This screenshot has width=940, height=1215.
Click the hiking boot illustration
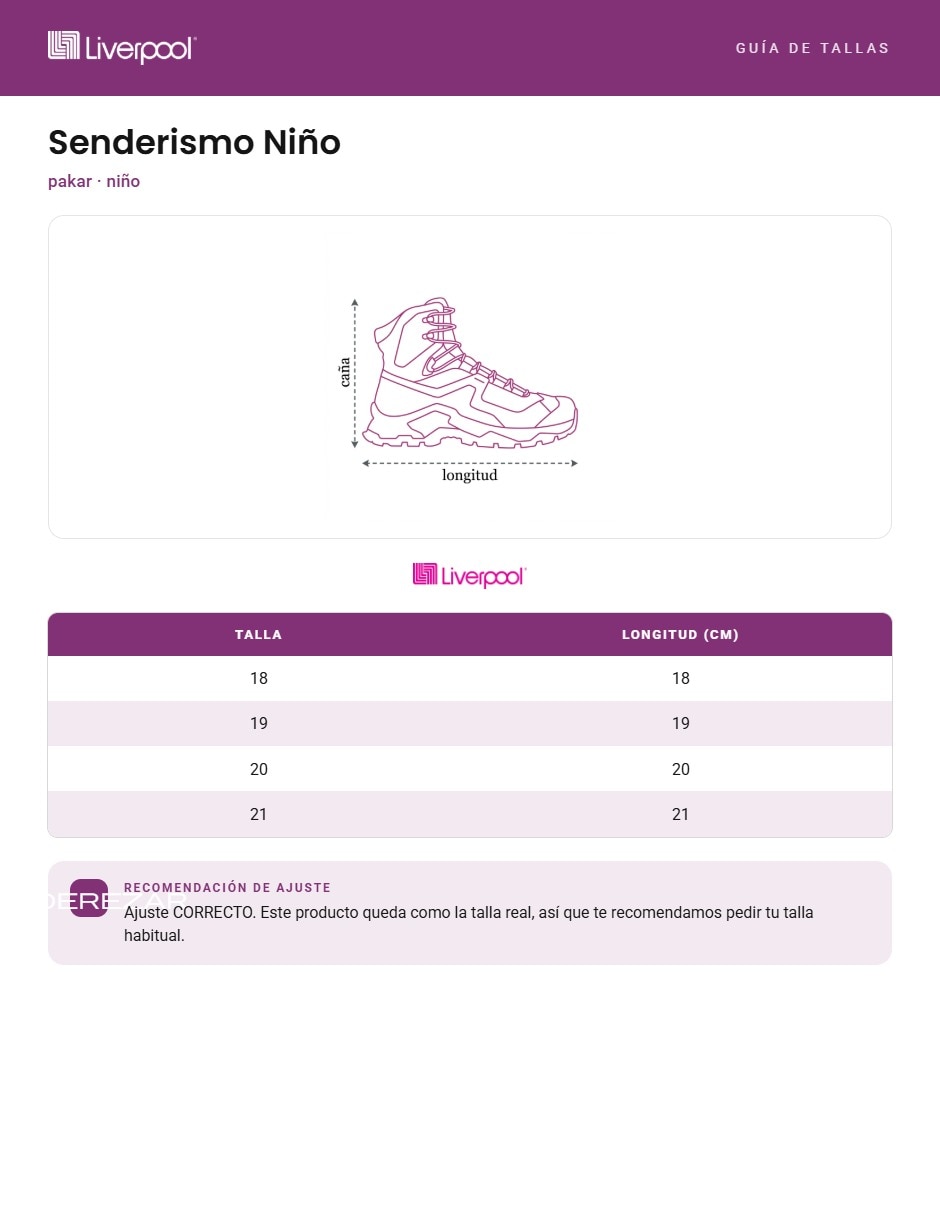470,372
